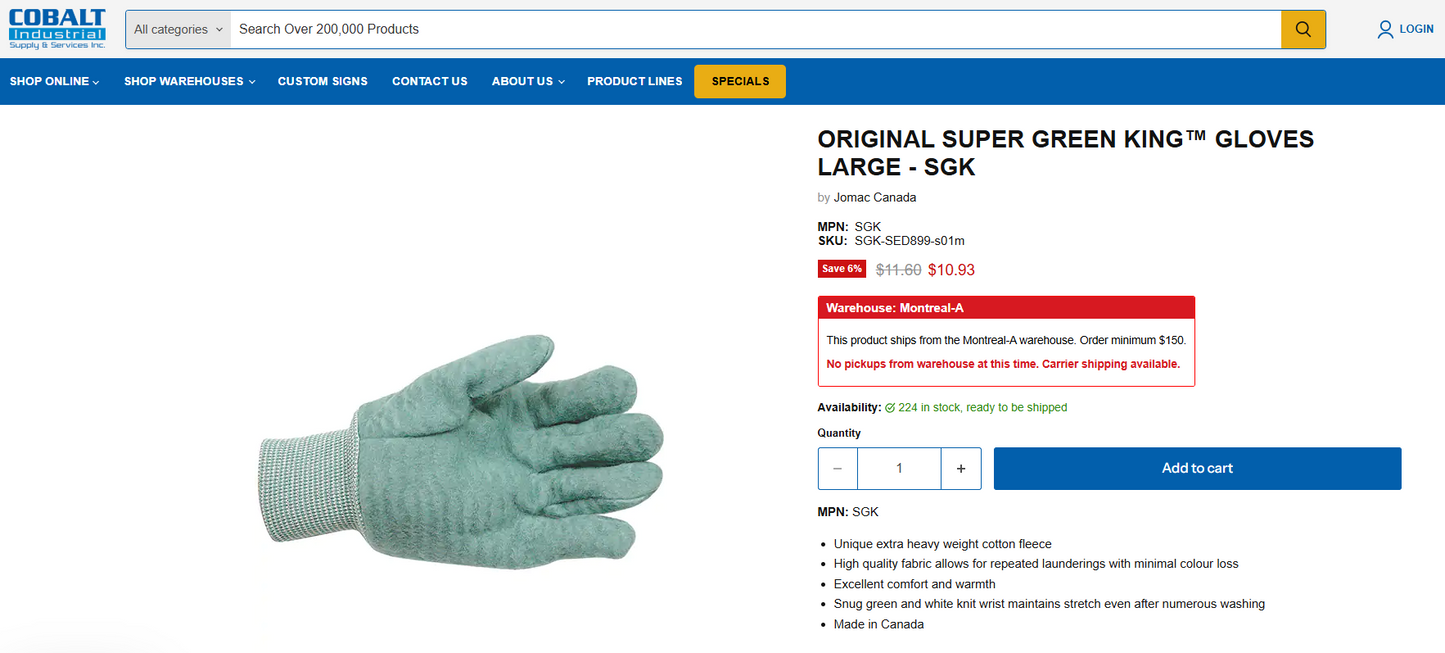Click the minus icon to decrease quantity
The width and height of the screenshot is (1445, 653).
(x=837, y=468)
